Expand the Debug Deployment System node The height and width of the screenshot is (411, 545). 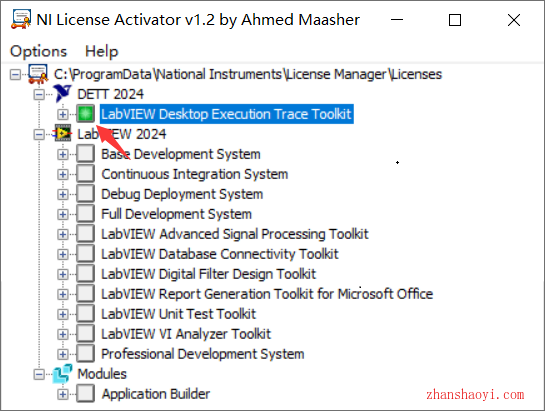[x=63, y=194]
